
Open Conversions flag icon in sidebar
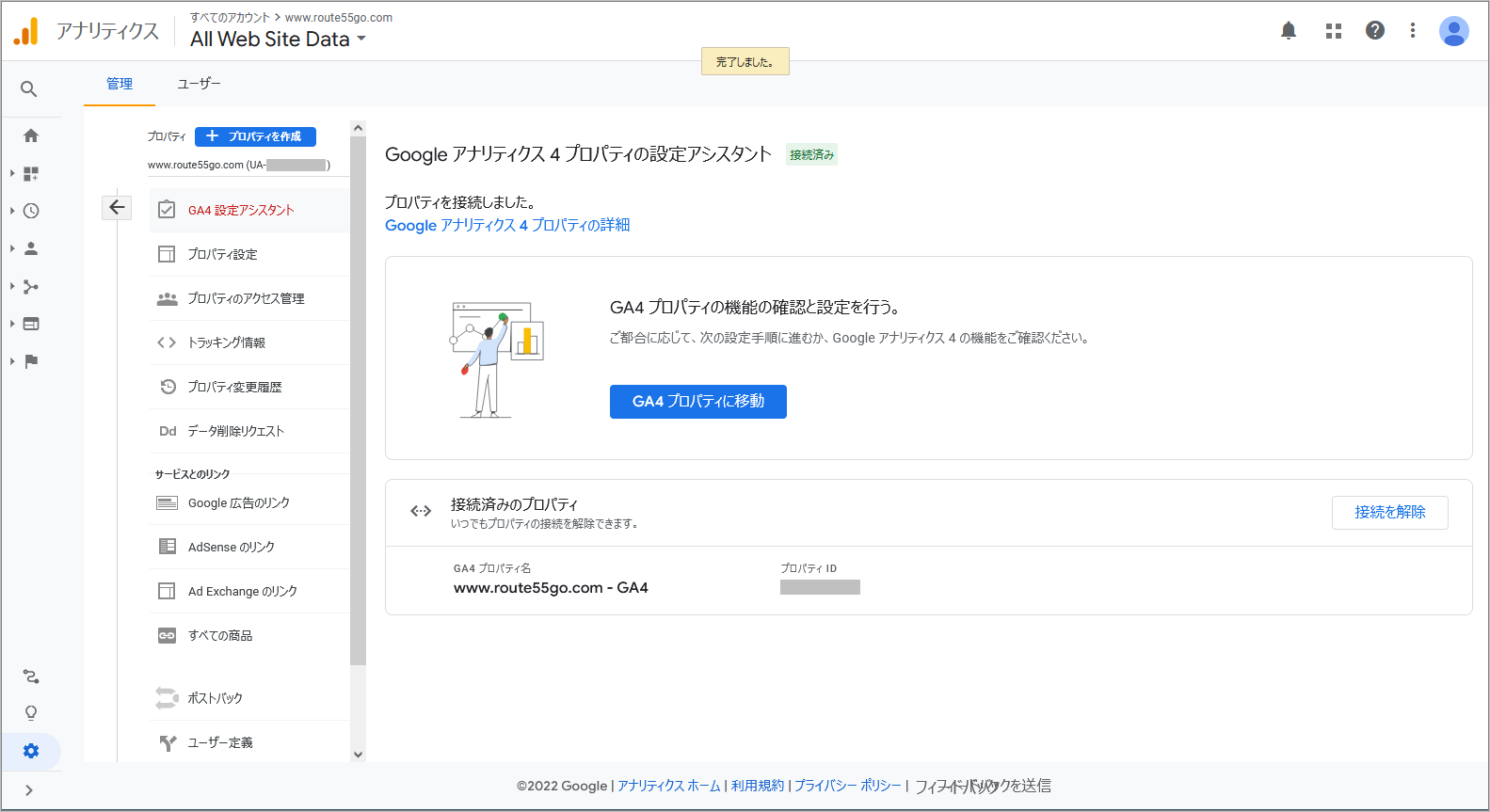click(x=31, y=361)
